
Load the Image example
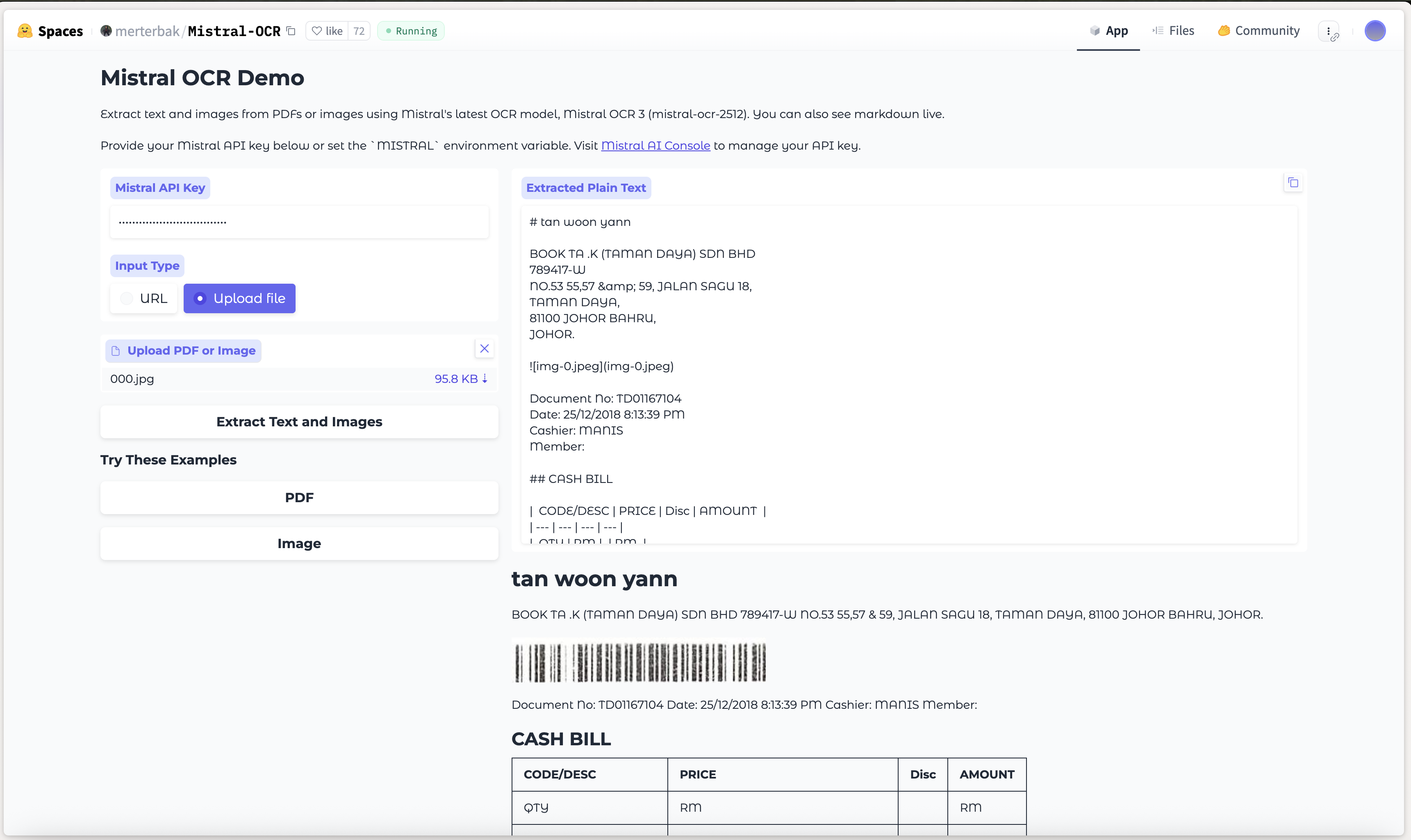(x=299, y=543)
